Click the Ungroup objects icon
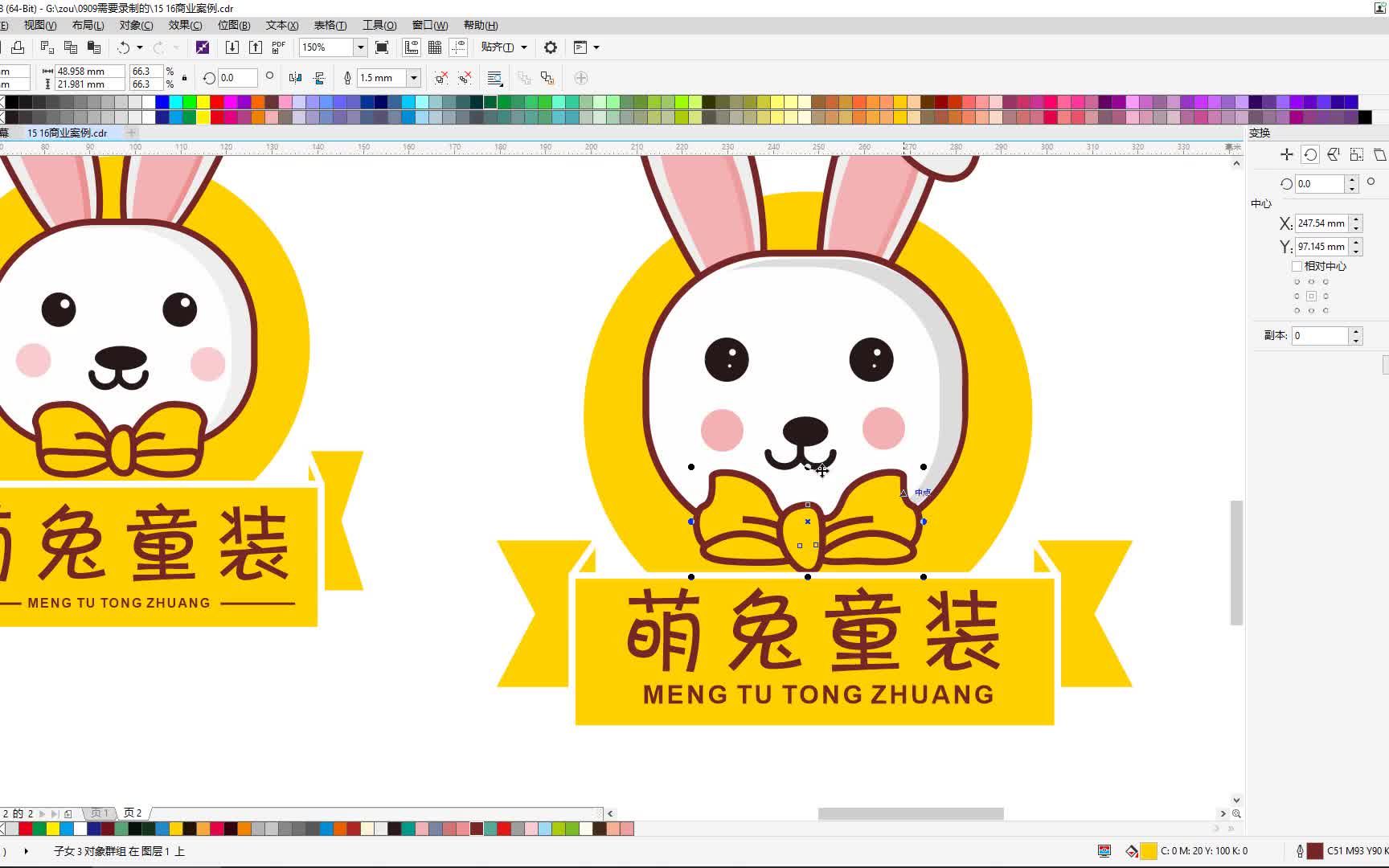Image resolution: width=1389 pixels, height=868 pixels. coord(441,78)
